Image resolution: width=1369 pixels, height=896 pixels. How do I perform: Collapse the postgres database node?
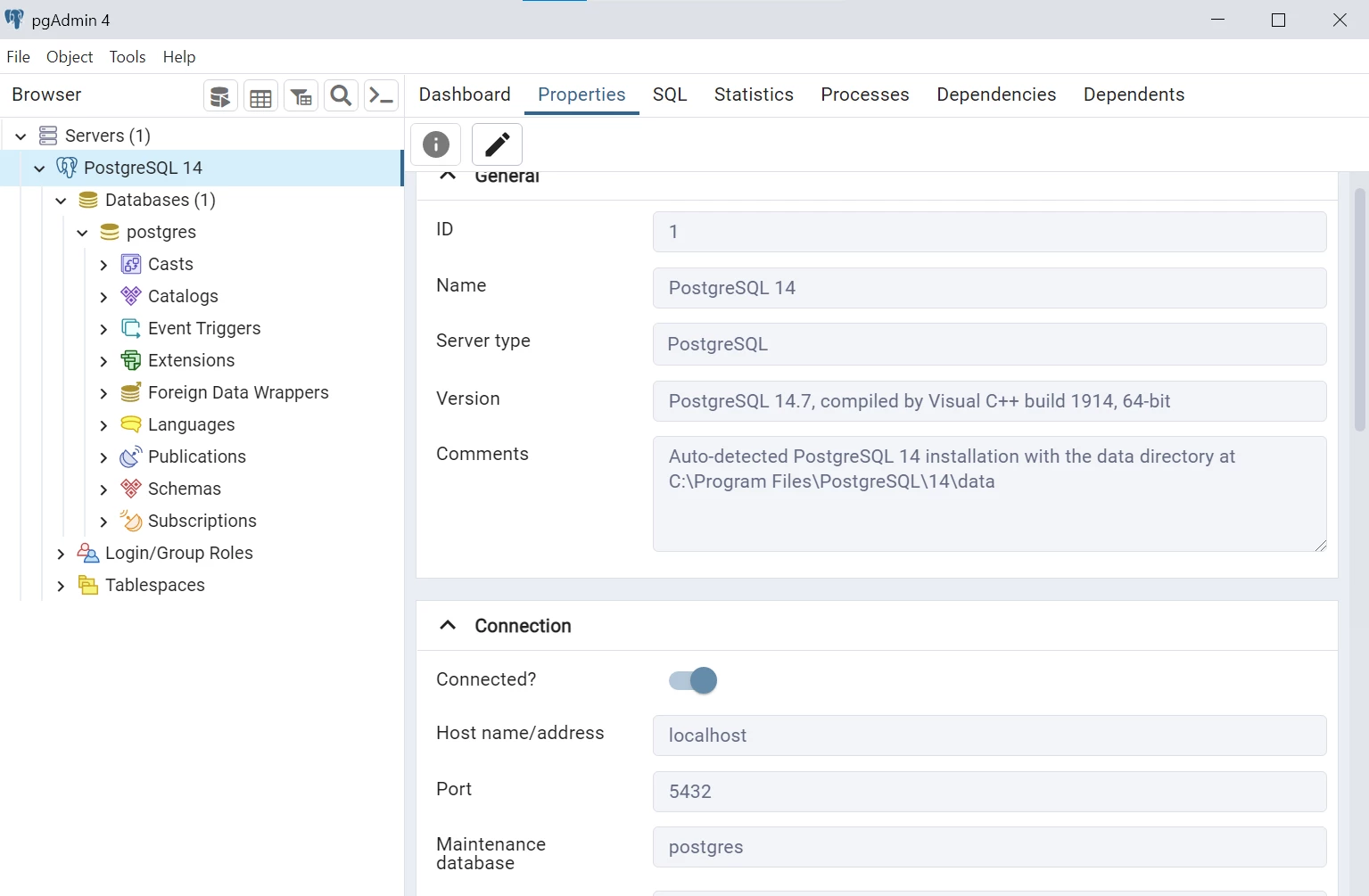[x=82, y=233]
